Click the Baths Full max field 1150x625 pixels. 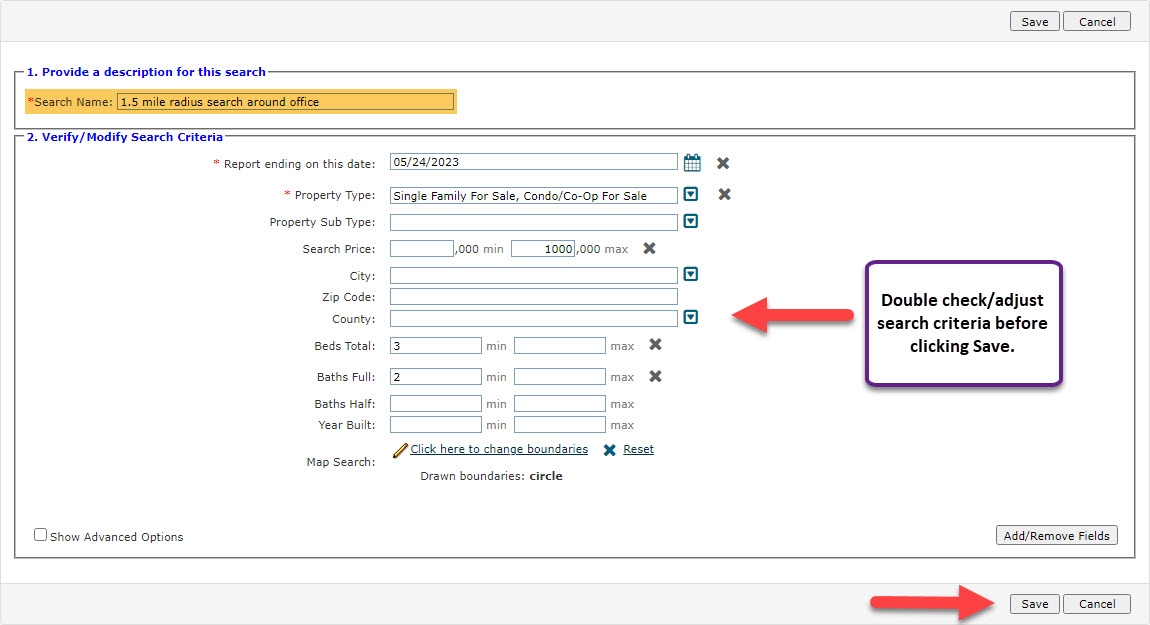tap(560, 376)
